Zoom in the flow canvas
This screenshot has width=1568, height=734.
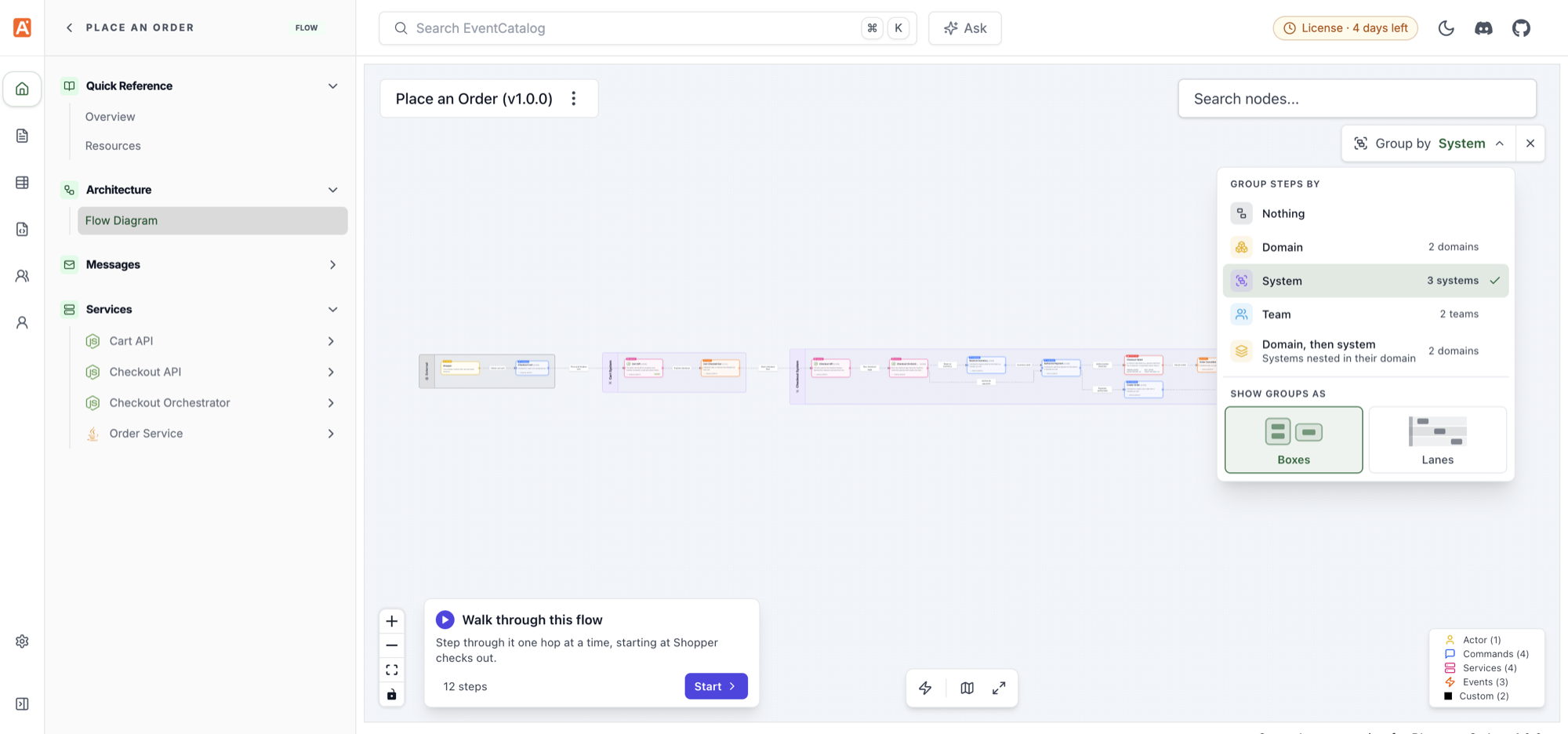click(392, 621)
